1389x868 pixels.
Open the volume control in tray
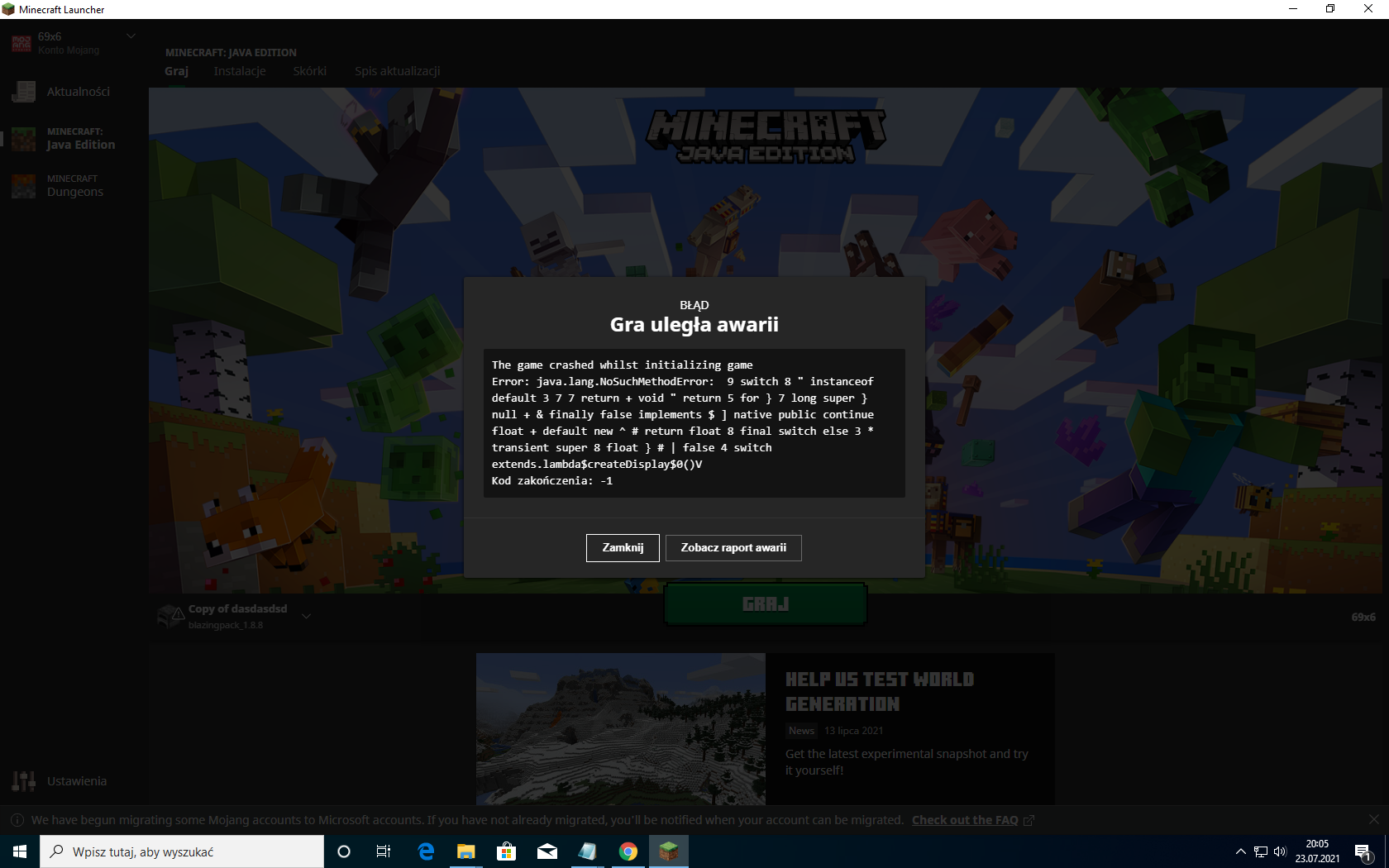pos(1281,851)
